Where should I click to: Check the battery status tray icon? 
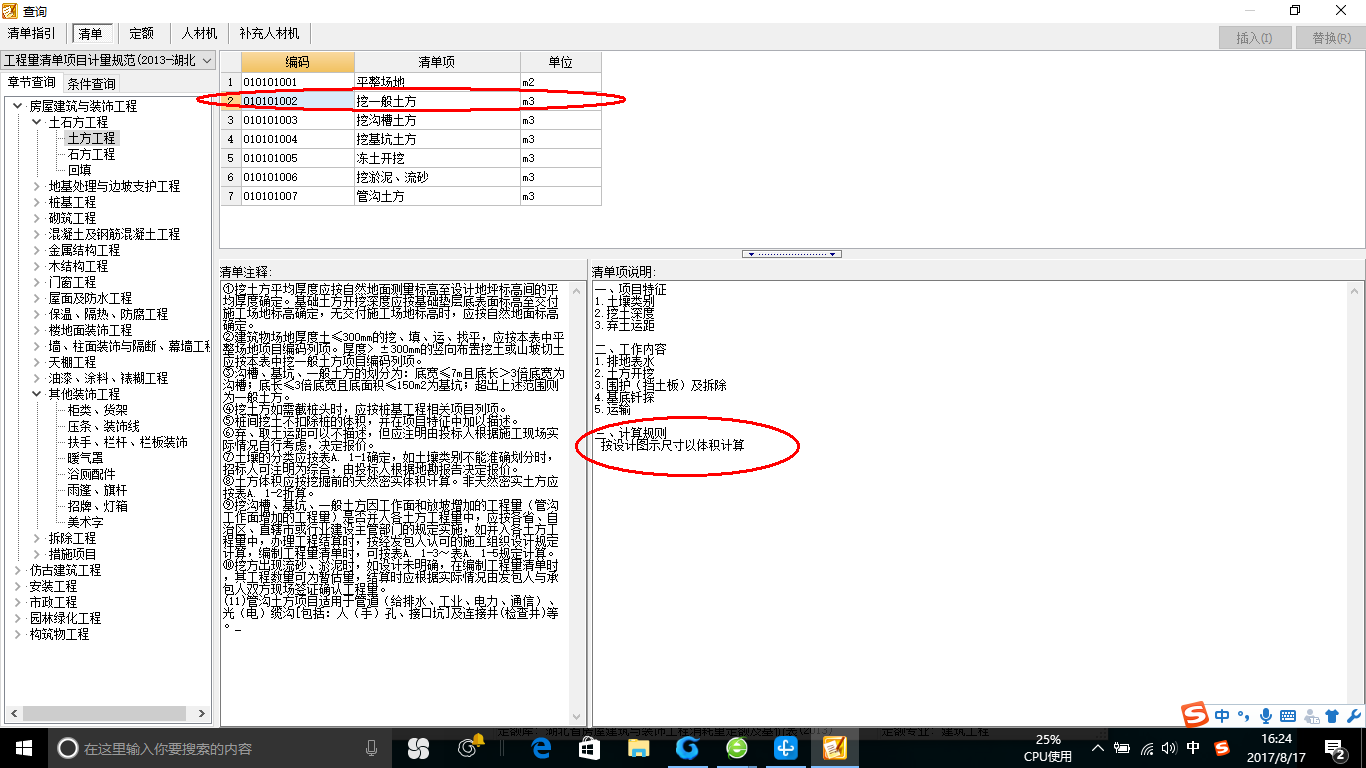1122,748
